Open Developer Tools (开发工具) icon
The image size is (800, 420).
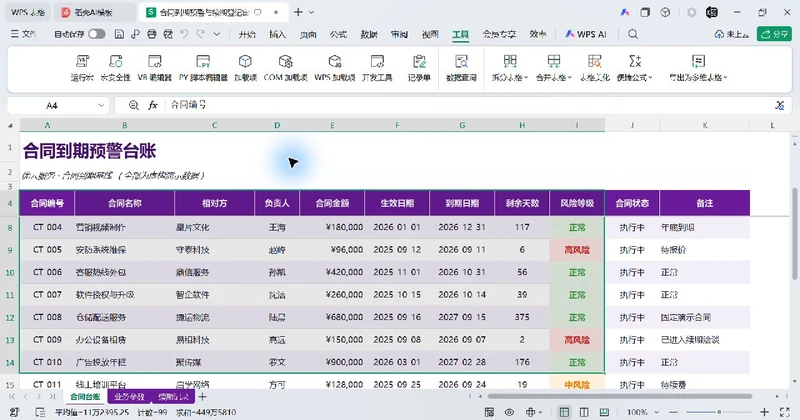(x=377, y=62)
